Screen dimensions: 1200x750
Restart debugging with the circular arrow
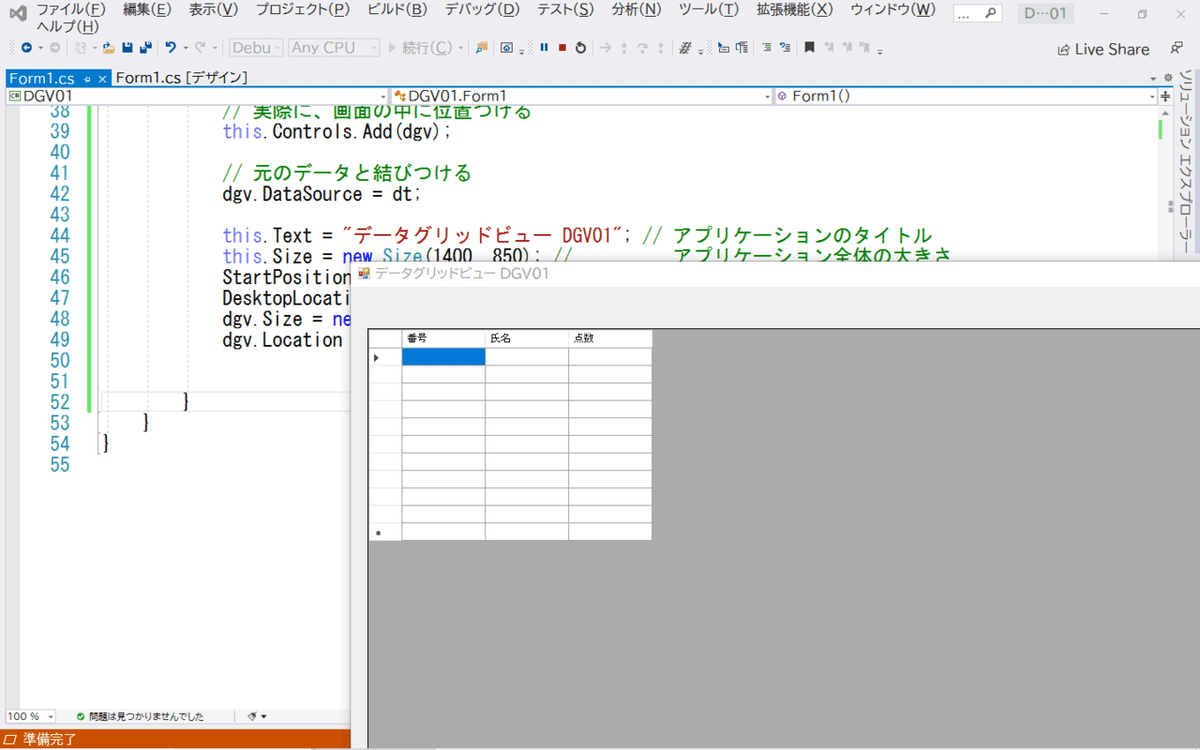(x=581, y=48)
